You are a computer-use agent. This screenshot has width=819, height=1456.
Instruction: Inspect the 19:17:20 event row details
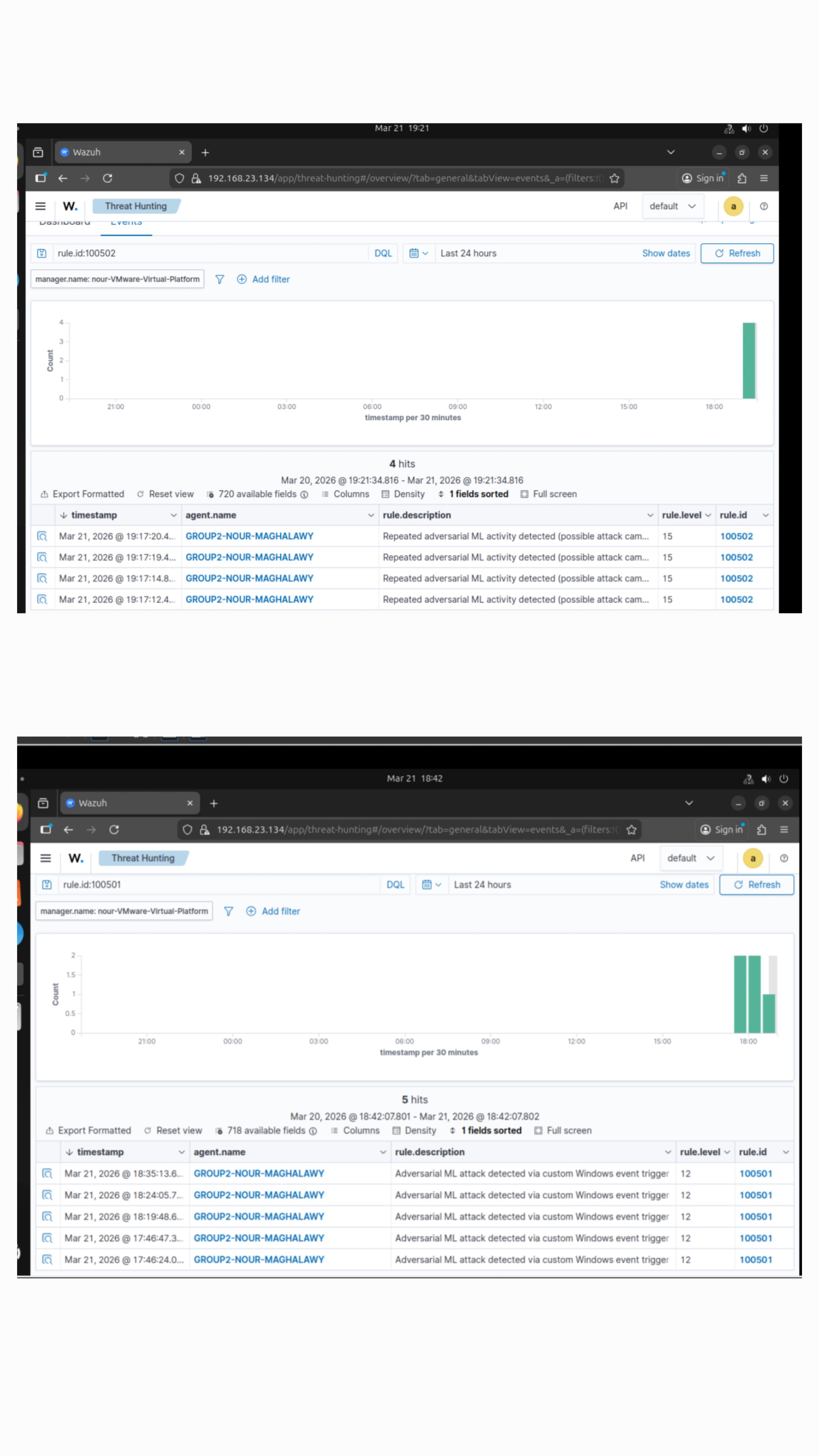(x=42, y=536)
